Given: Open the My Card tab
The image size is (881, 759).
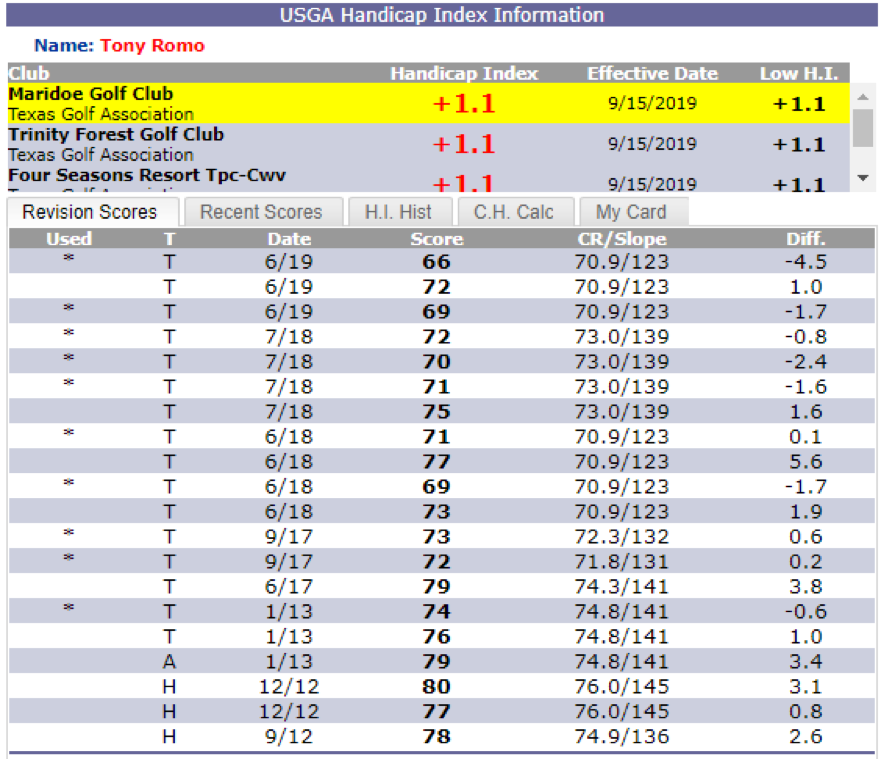Looking at the screenshot, I should (630, 212).
